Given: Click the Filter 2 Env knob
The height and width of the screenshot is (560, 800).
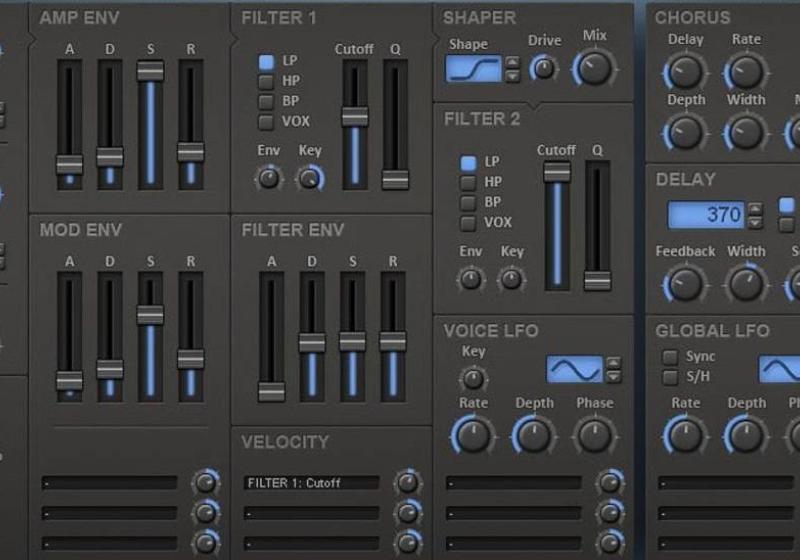Looking at the screenshot, I should [x=470, y=279].
